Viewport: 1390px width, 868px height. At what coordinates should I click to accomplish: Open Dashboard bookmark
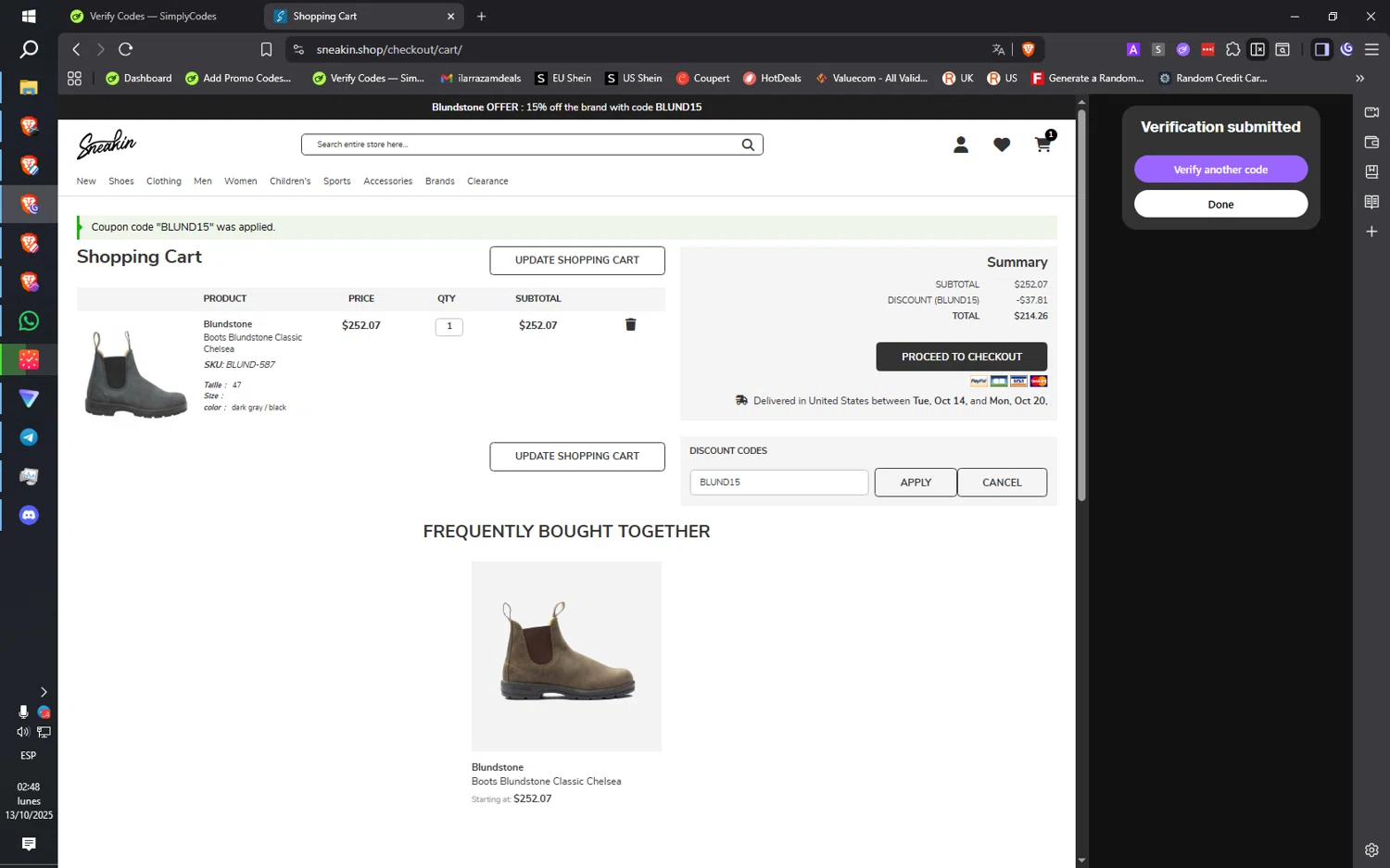[x=139, y=78]
